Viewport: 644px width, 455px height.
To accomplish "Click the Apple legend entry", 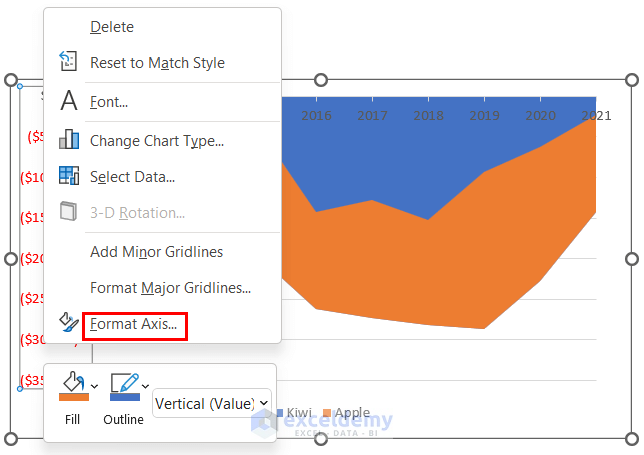I will pyautogui.click(x=346, y=412).
